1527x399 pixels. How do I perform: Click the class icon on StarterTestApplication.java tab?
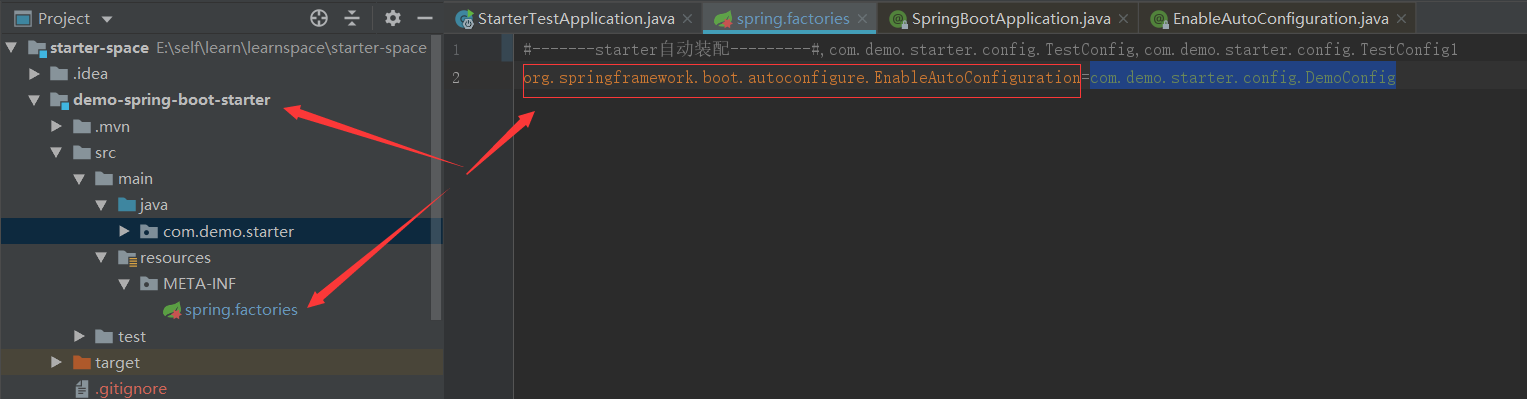[x=464, y=19]
